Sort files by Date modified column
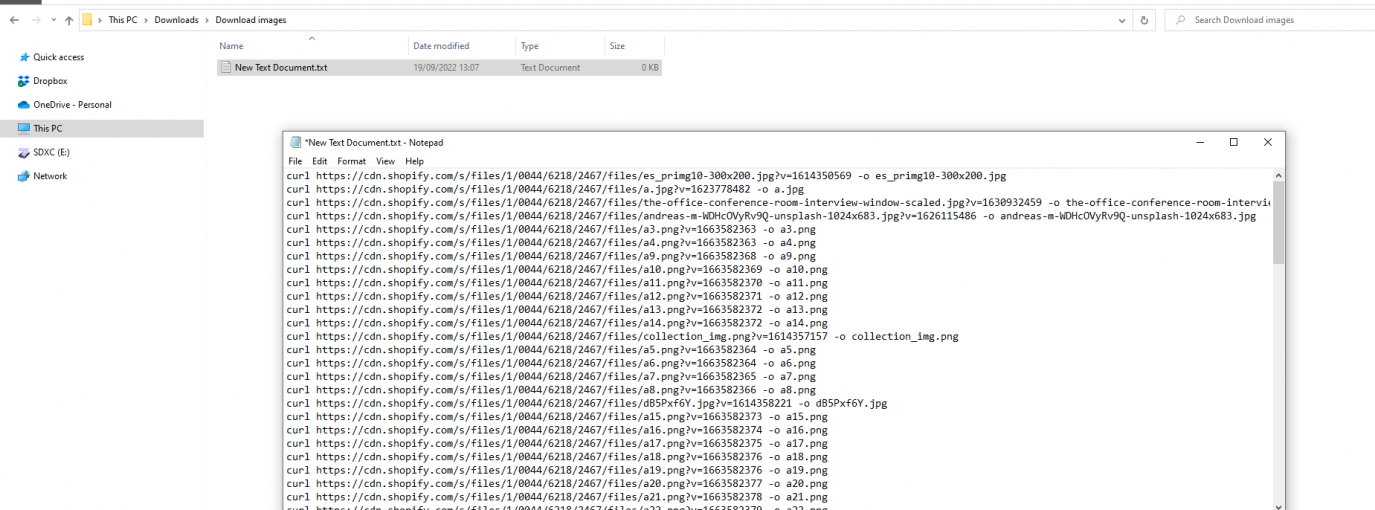 [441, 46]
